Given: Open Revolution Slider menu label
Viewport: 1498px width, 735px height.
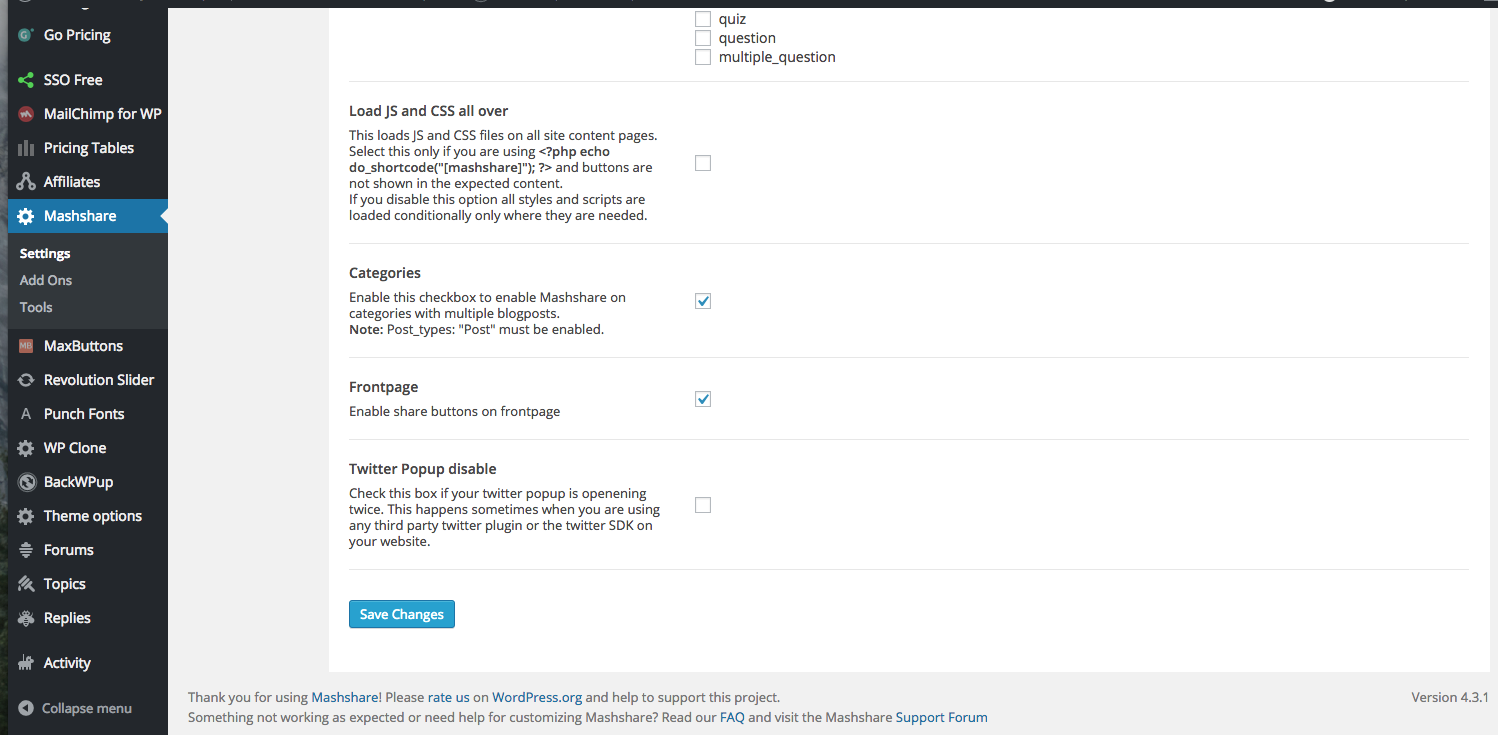Looking at the screenshot, I should click(99, 380).
